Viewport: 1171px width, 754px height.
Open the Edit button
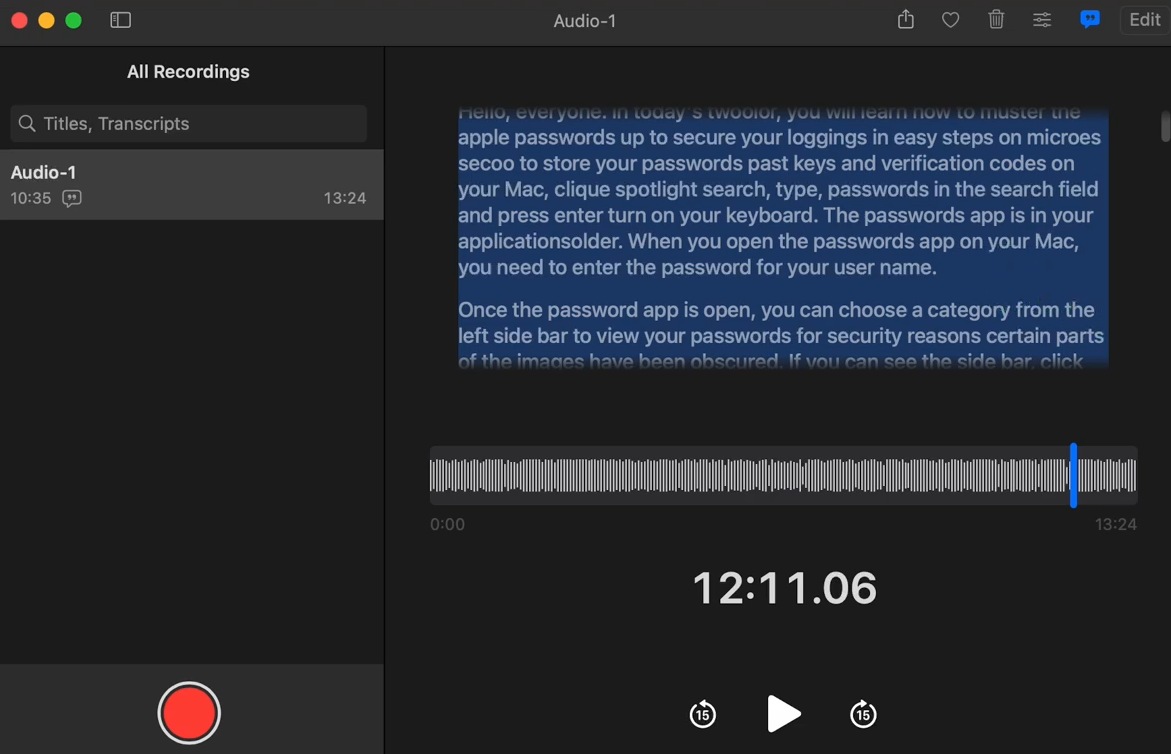[x=1144, y=20]
